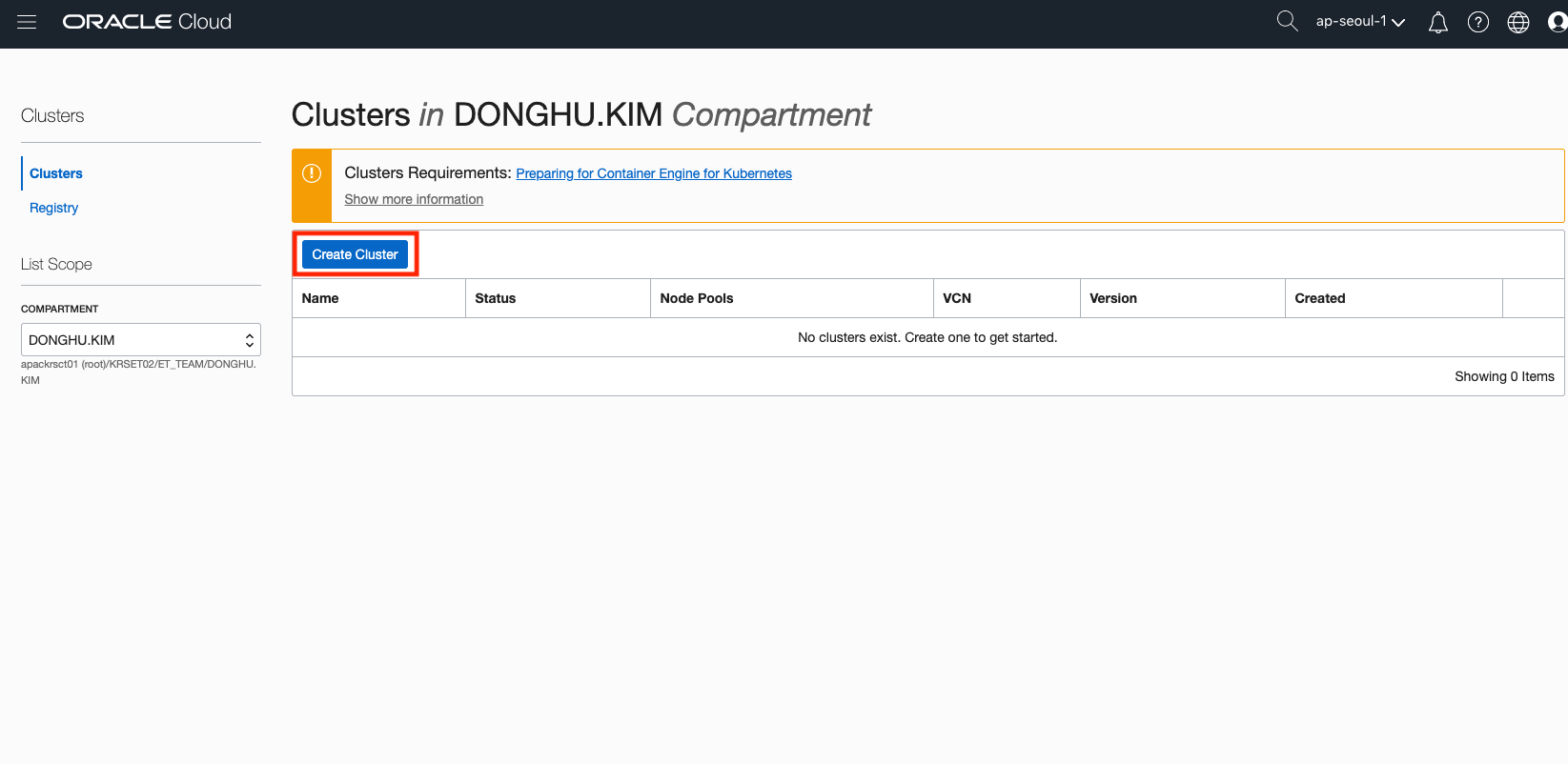Click the 'Showing 0 Items' text
This screenshot has width=1568, height=764.
point(1504,376)
